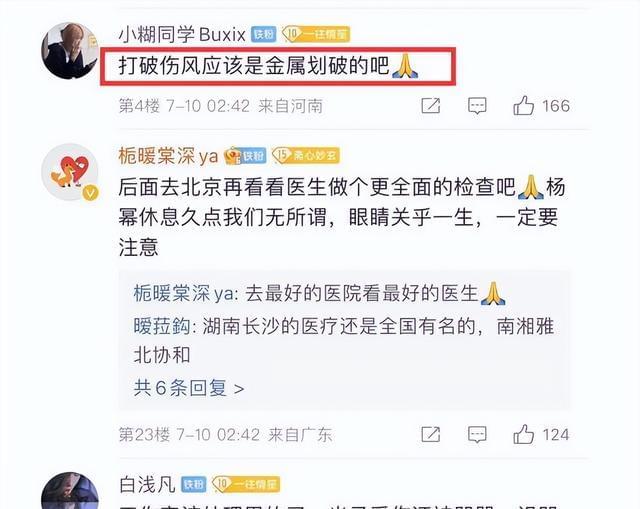
Task: Open the 白浅凡 username
Action: pyautogui.click(x=147, y=485)
